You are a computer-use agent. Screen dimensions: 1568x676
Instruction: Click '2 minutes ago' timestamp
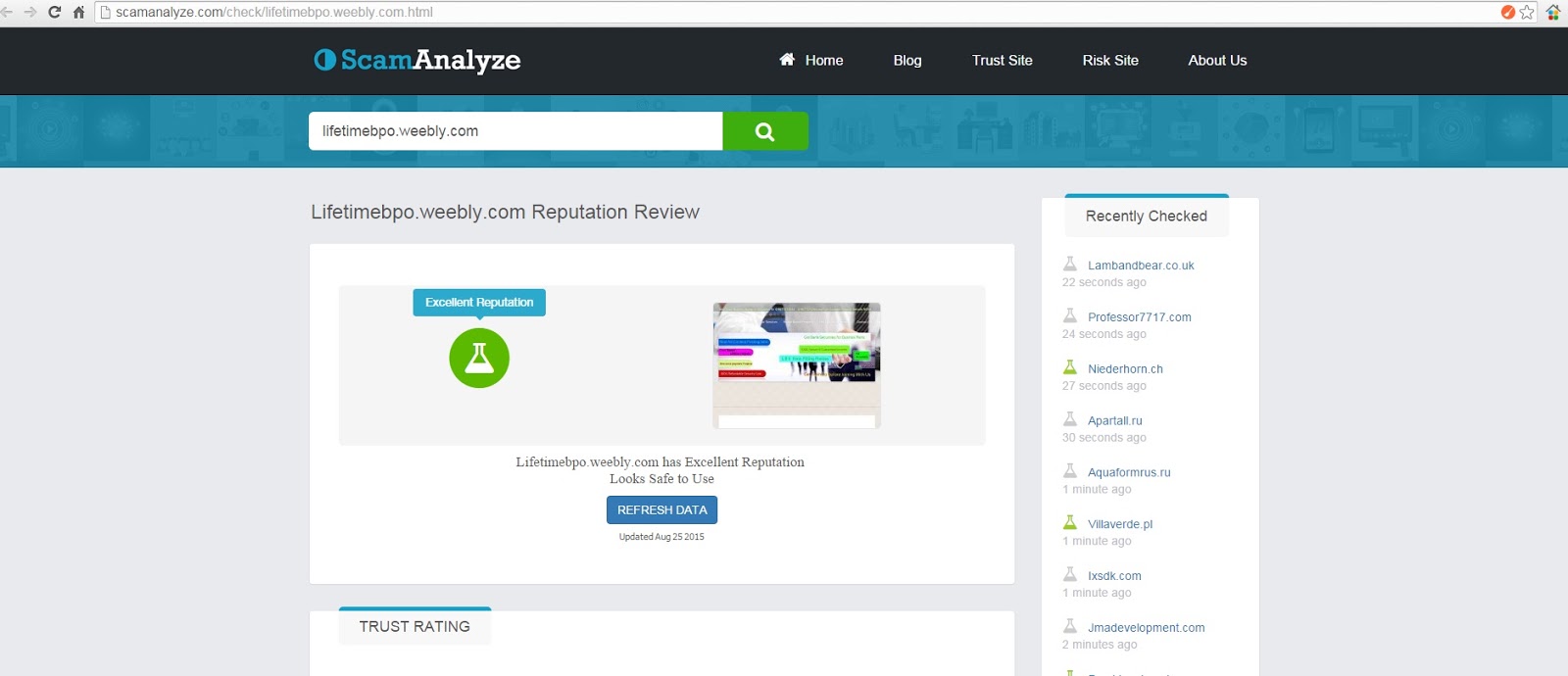tap(1100, 645)
